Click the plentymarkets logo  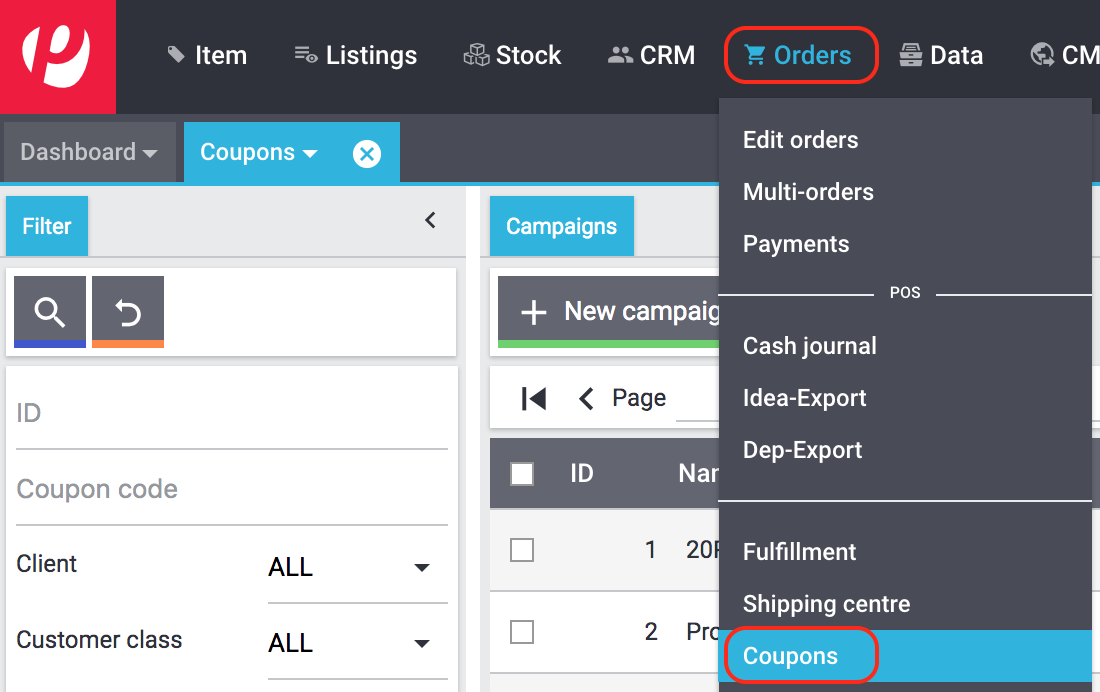pos(58,57)
